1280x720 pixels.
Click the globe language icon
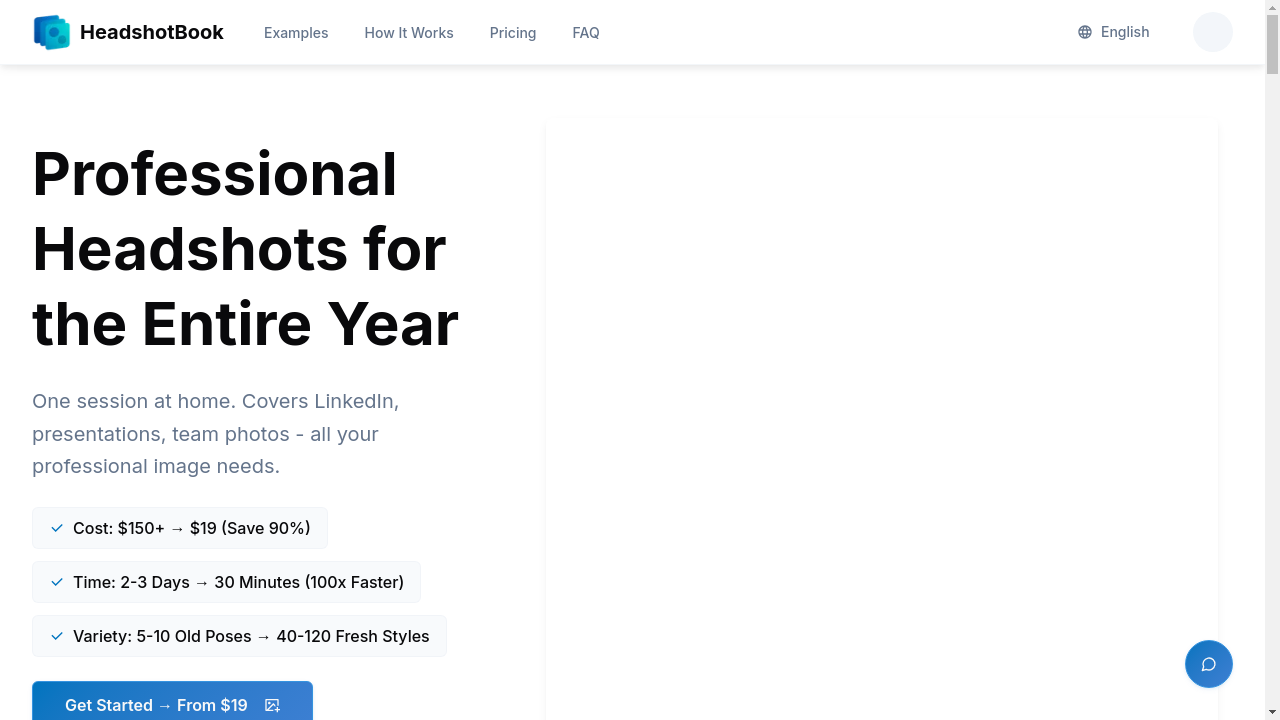1085,32
